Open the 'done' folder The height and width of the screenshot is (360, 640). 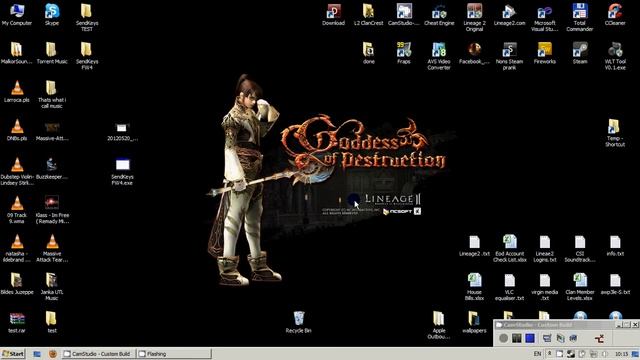(x=369, y=53)
